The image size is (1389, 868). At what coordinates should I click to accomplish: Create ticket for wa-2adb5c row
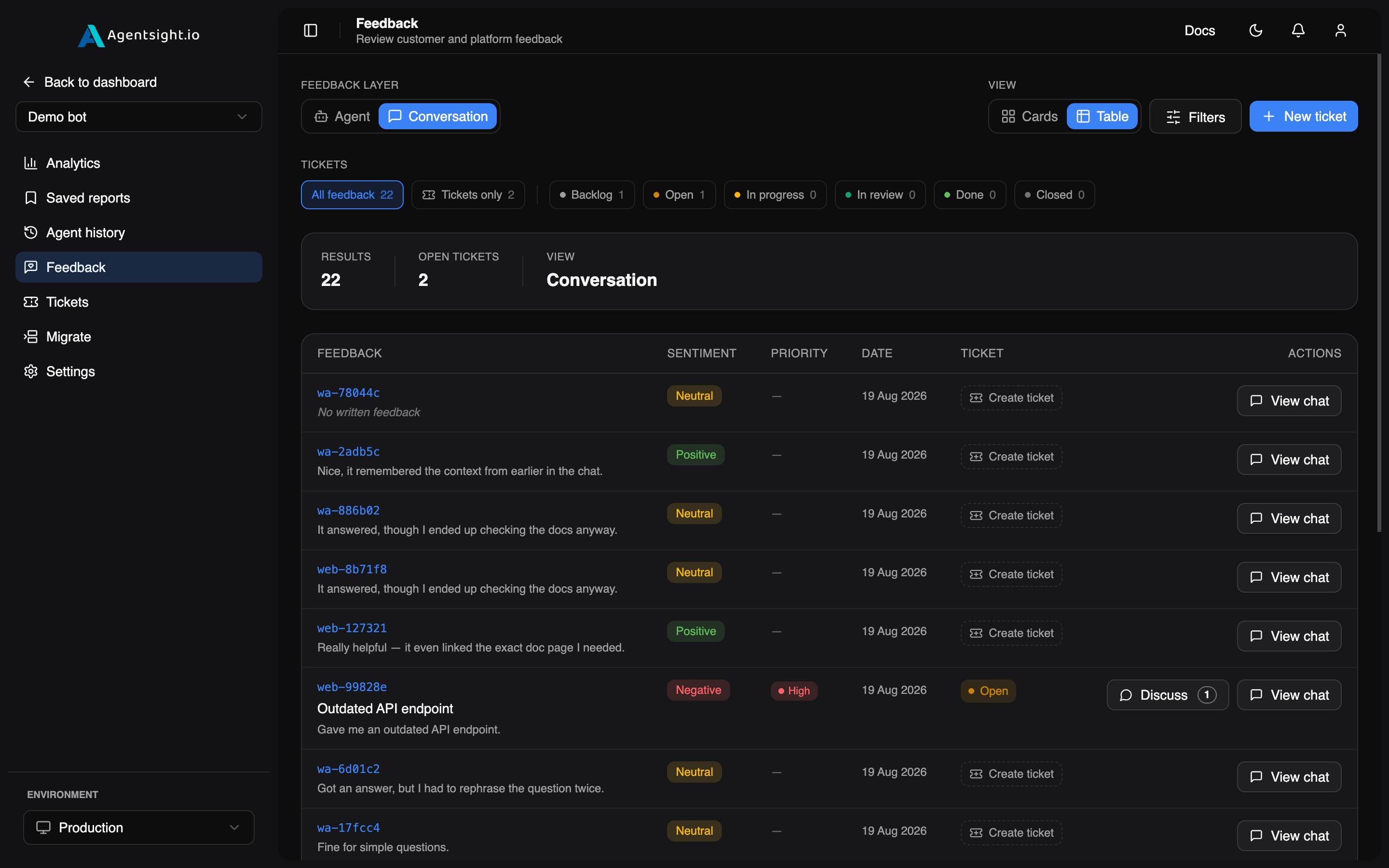point(1011,456)
